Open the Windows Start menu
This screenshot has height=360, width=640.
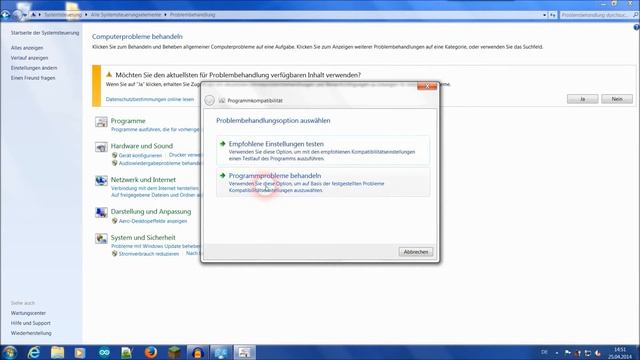[9, 352]
